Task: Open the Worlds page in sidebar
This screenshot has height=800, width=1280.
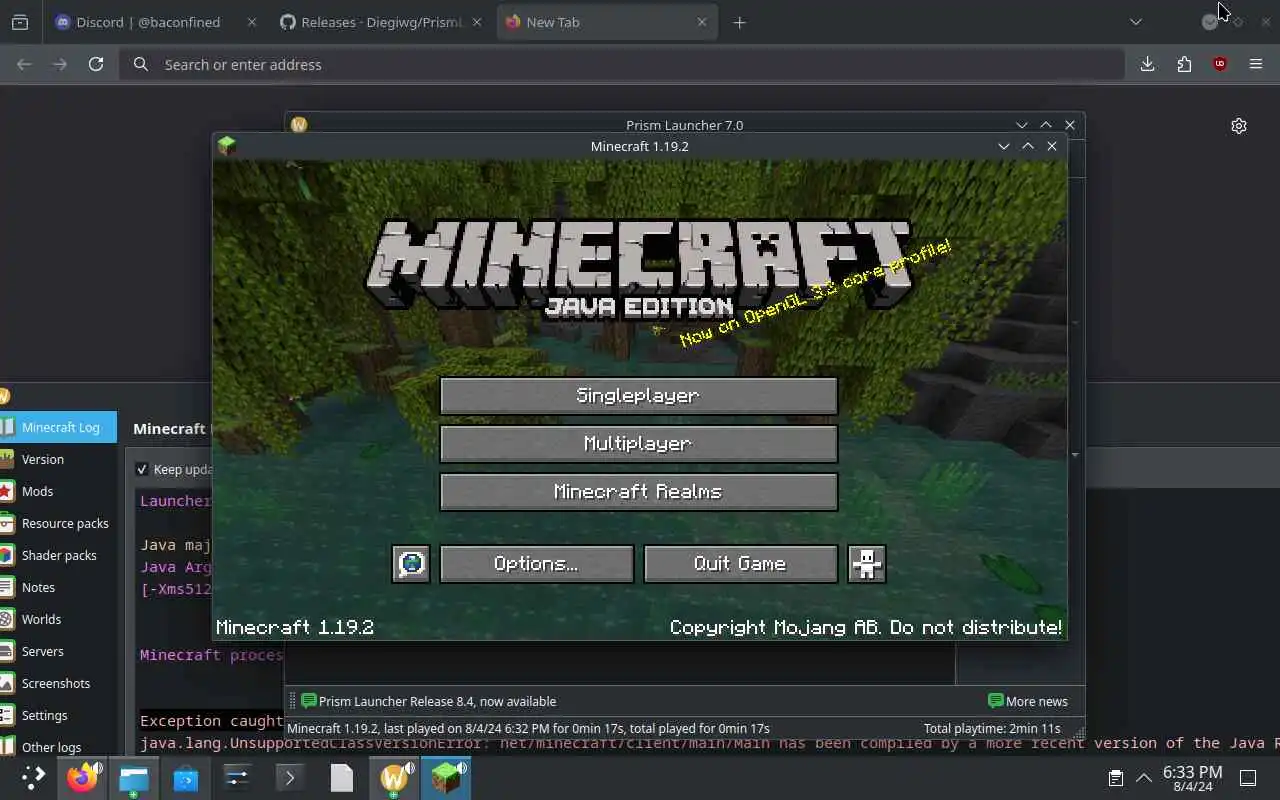Action: 58,619
